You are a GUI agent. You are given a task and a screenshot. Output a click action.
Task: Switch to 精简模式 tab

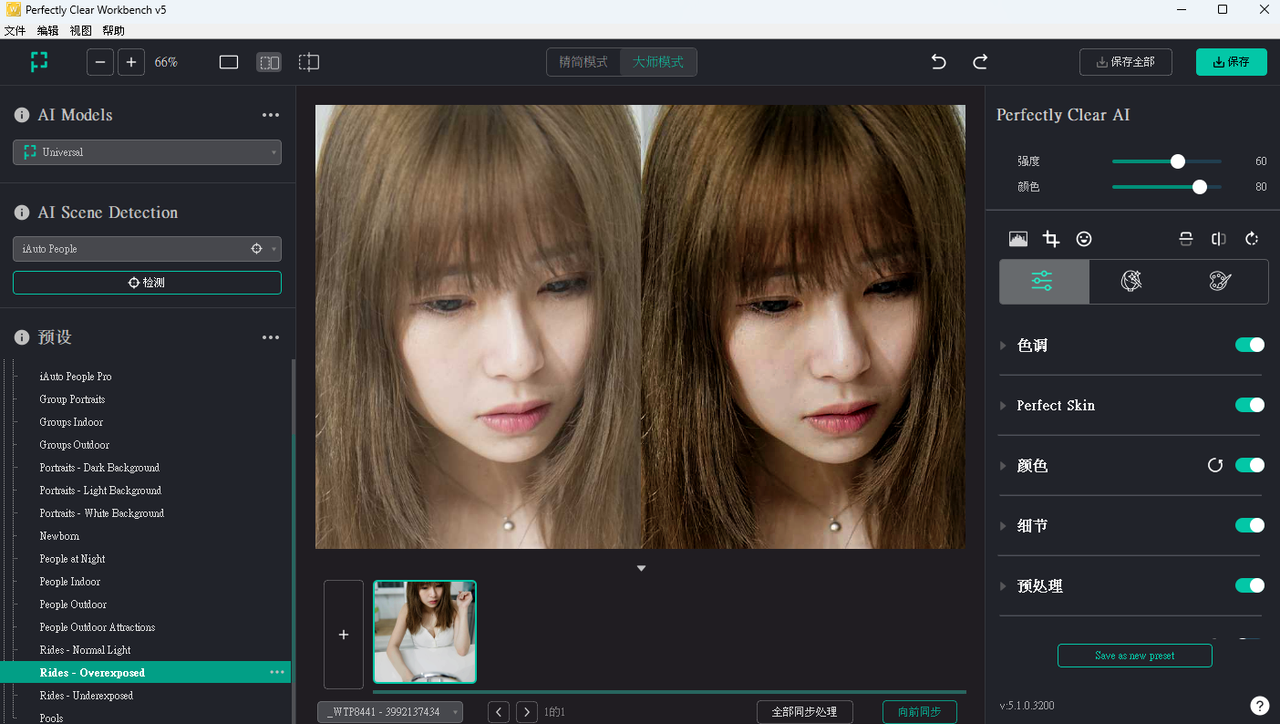pyautogui.click(x=583, y=62)
